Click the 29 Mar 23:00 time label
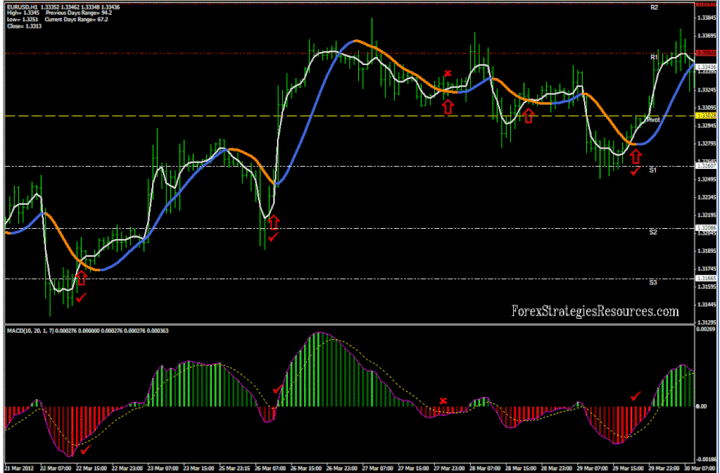This screenshot has height=473, width=720. [664, 468]
